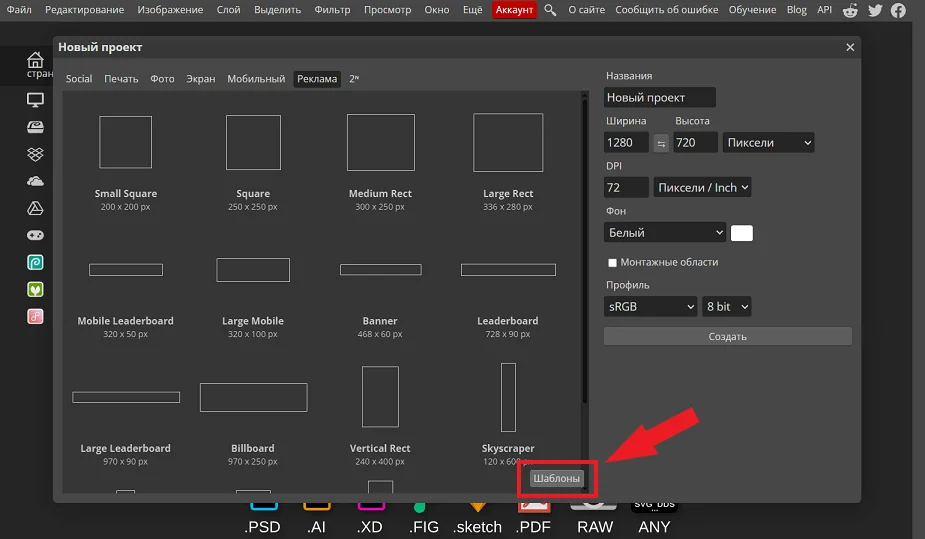The width and height of the screenshot is (925, 539).
Task: Click the white background color swatch
Action: [742, 233]
